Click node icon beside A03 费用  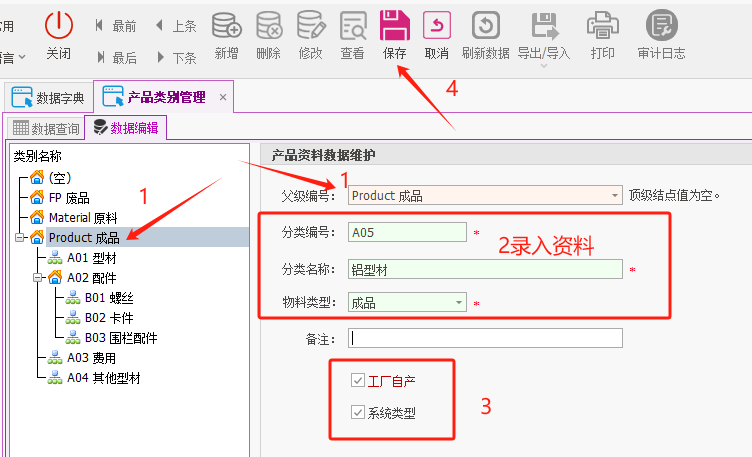55,358
